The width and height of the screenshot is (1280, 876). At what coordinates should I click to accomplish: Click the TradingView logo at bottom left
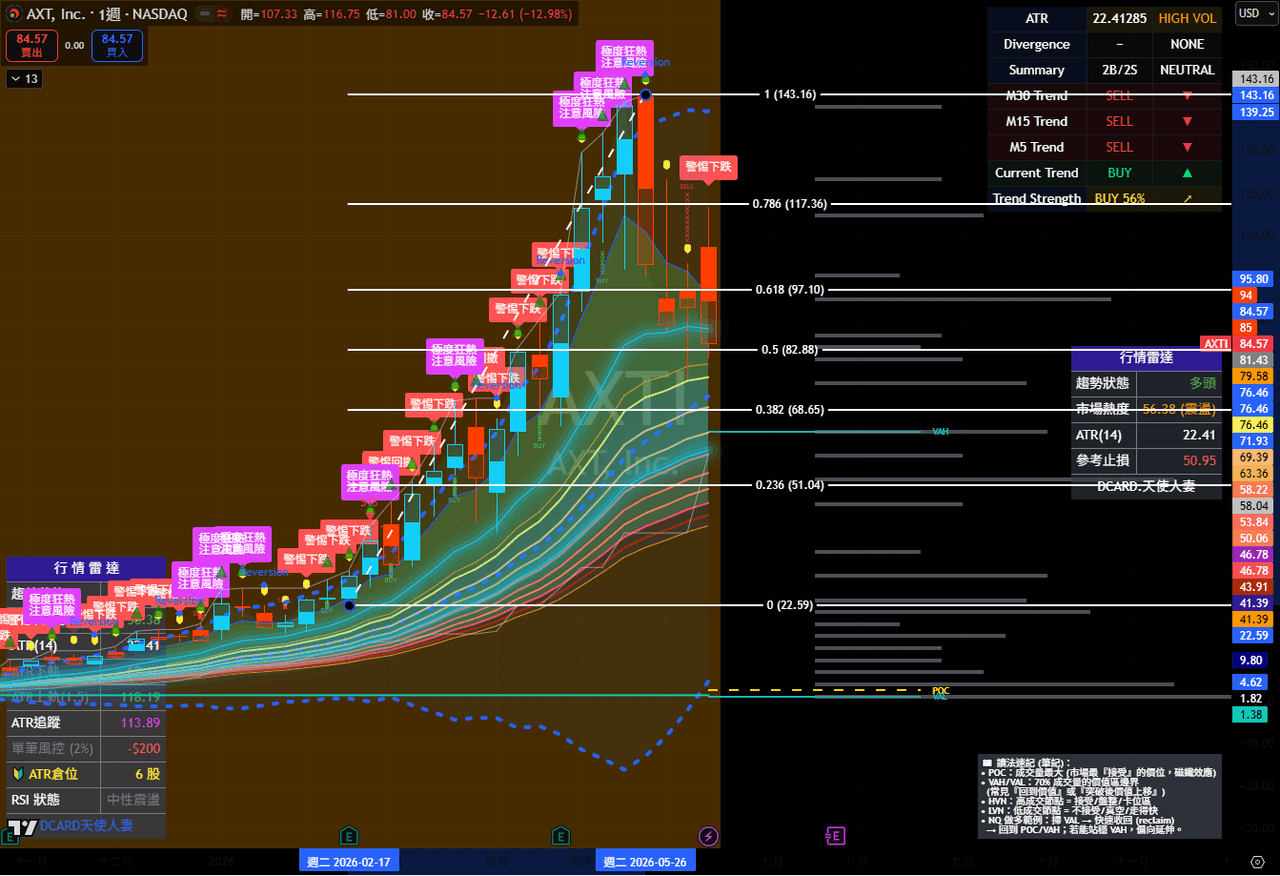point(20,829)
